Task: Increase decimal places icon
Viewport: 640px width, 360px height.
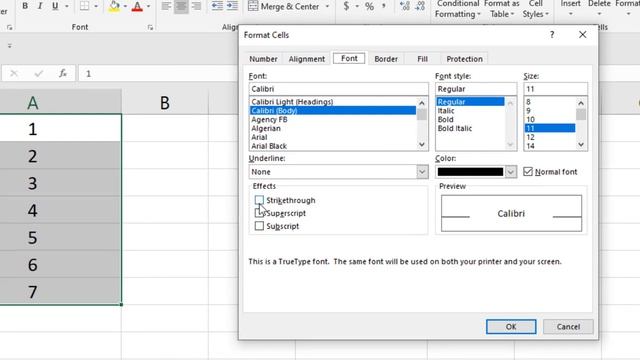Action: (404, 6)
